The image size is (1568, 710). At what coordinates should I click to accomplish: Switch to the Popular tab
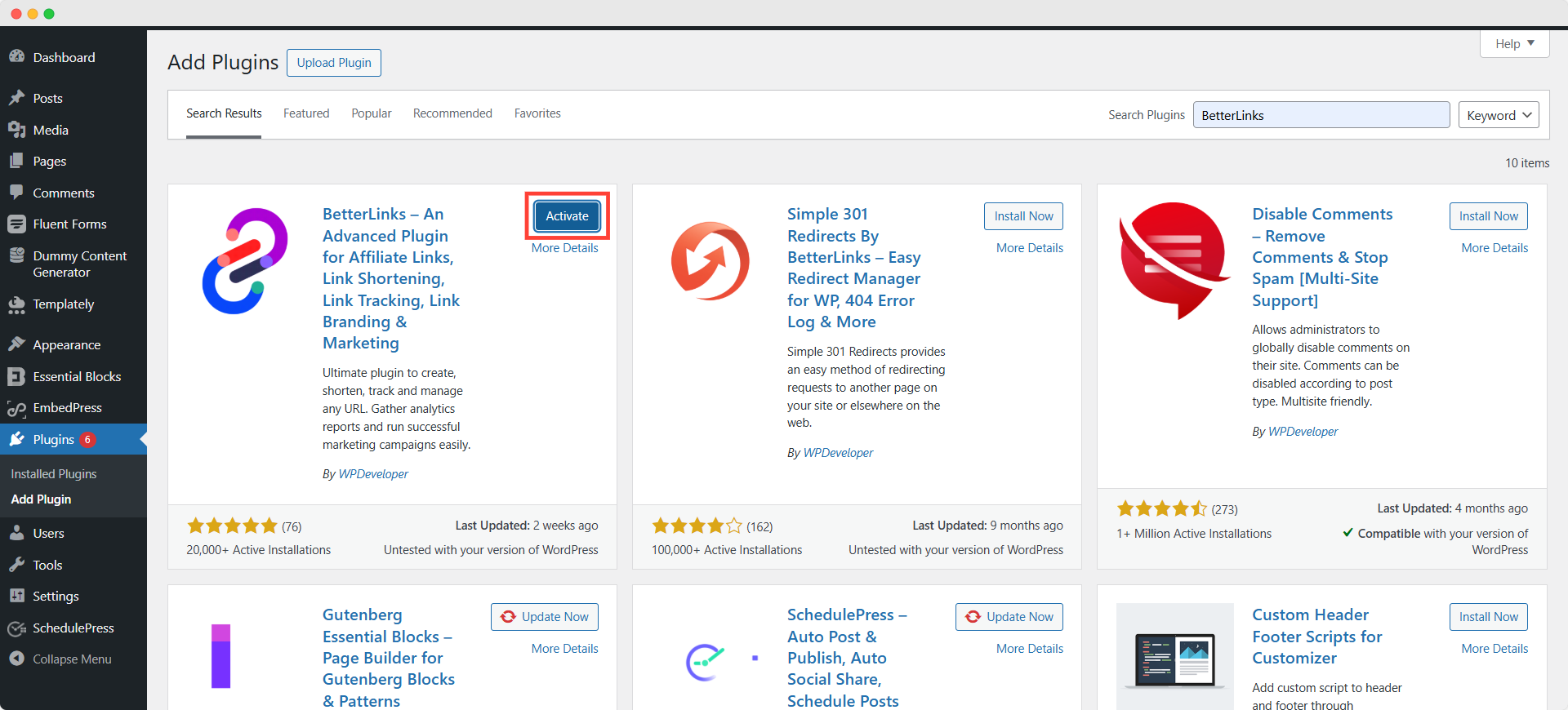coord(372,113)
